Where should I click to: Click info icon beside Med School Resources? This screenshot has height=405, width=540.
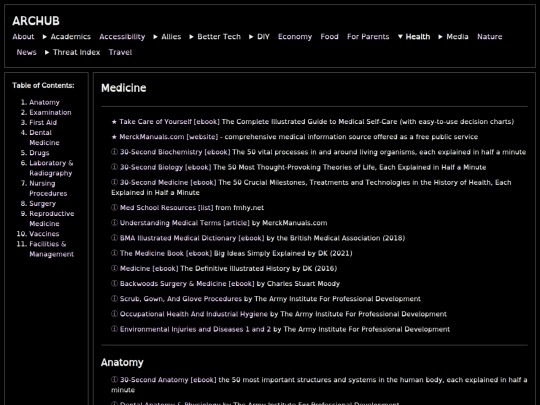(114, 207)
